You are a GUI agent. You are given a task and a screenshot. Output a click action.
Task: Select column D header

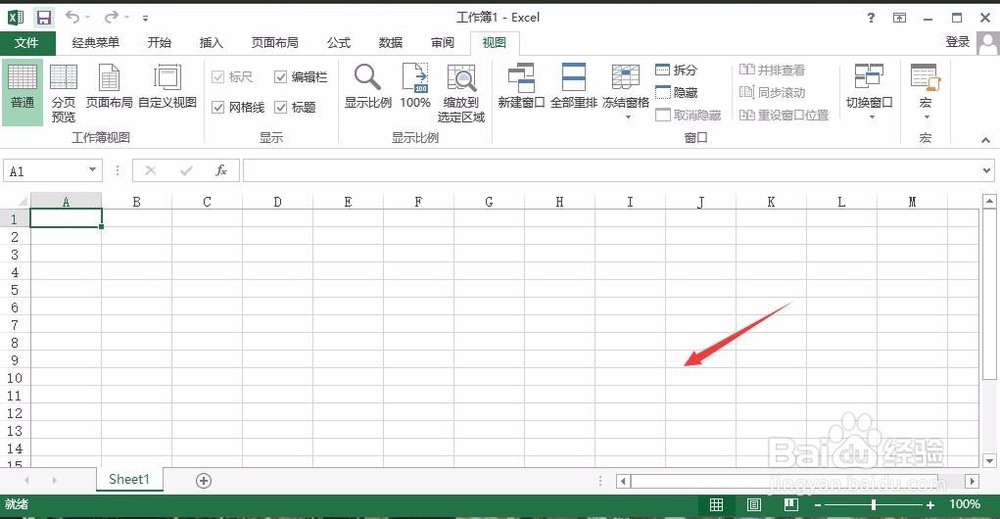click(x=277, y=202)
